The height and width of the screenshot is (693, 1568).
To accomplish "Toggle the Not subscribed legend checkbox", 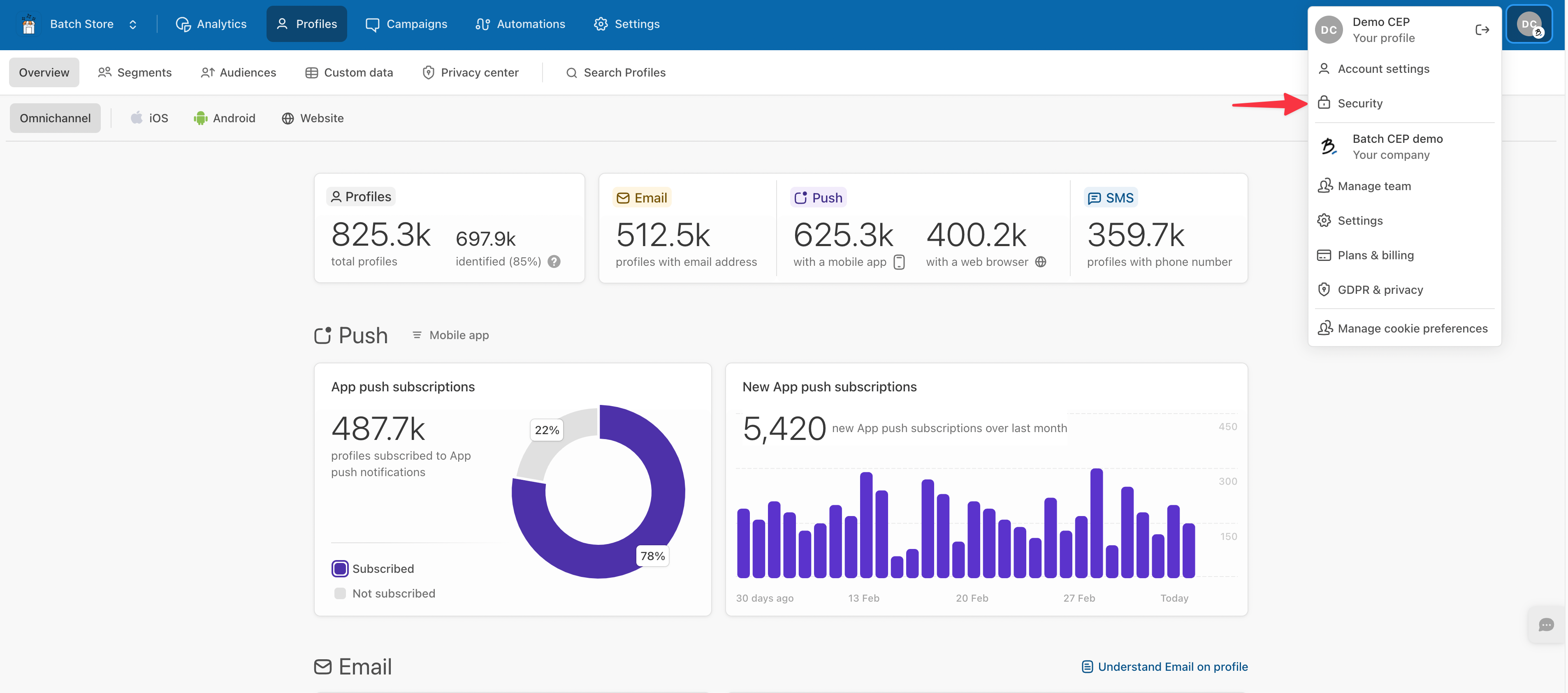I will 340,593.
